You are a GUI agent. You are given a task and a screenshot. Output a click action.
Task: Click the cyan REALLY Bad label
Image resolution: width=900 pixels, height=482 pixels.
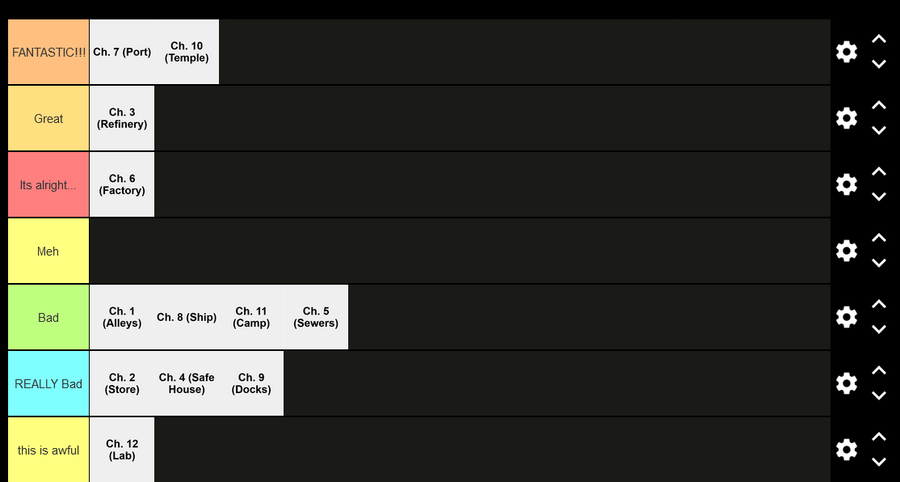tap(48, 383)
